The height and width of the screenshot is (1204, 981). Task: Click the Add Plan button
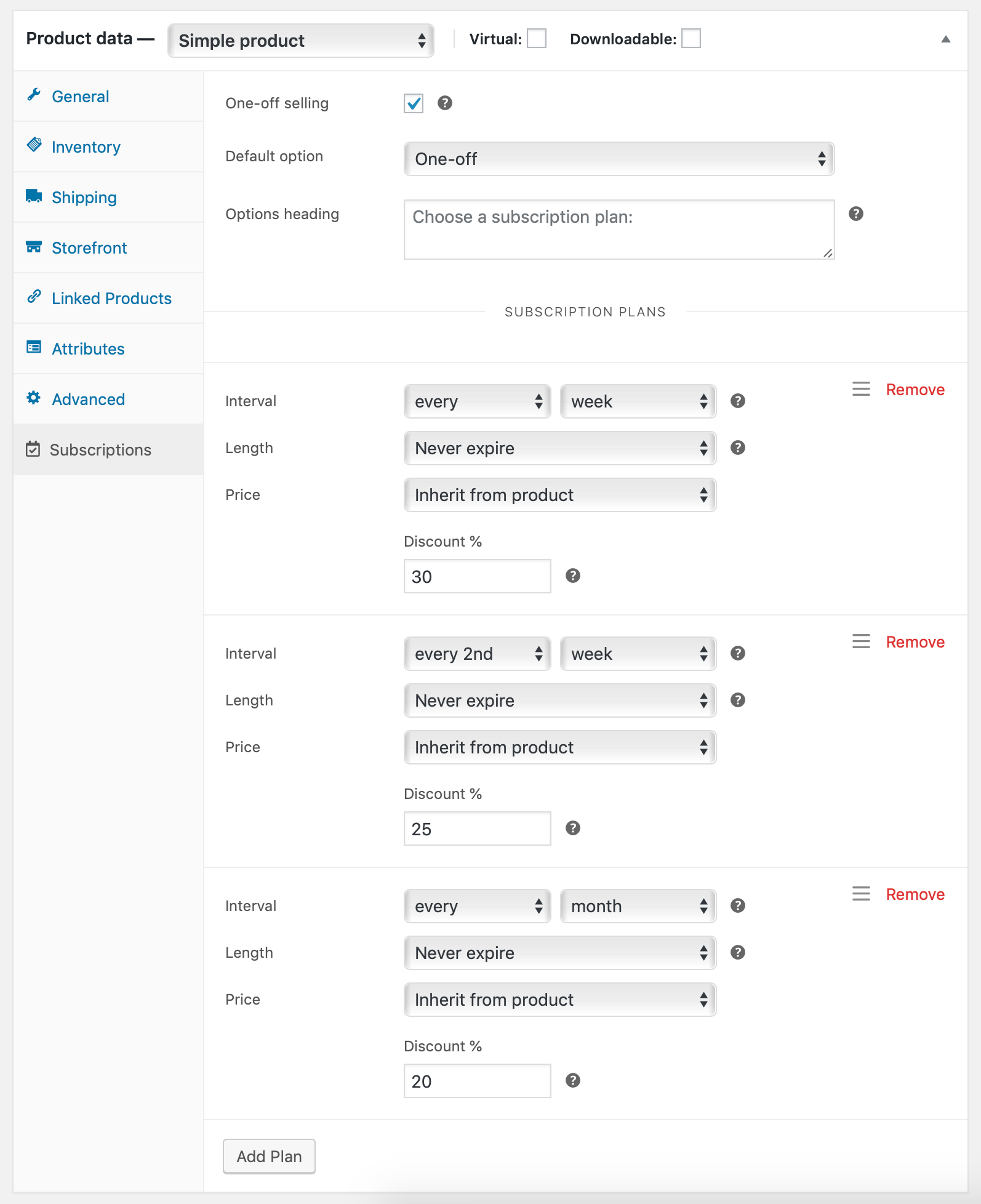tap(269, 1157)
